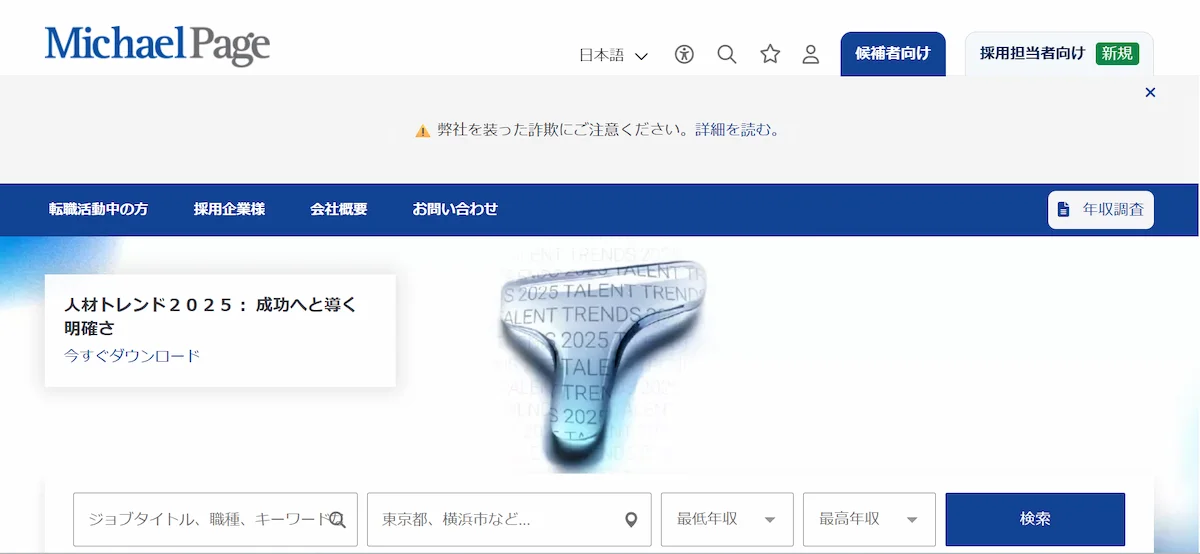Image resolution: width=1200 pixels, height=554 pixels.
Task: Open the 採用企業様 menu
Action: tap(229, 209)
